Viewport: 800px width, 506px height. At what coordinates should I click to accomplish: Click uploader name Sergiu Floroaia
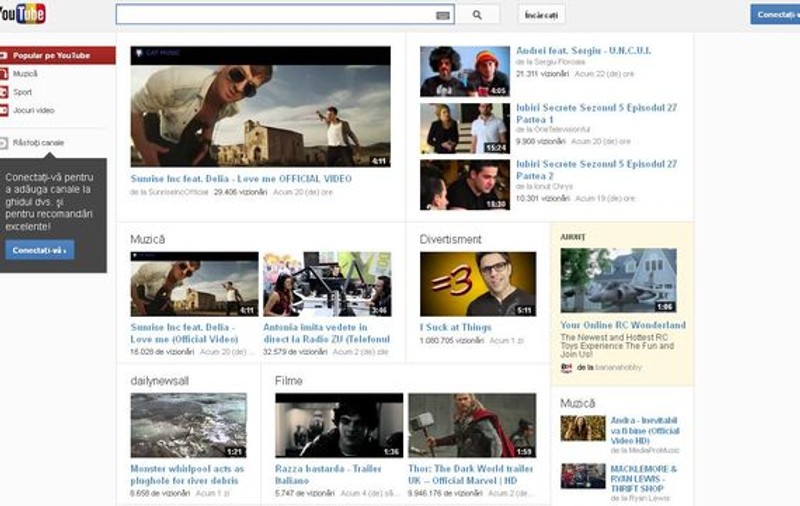point(559,62)
